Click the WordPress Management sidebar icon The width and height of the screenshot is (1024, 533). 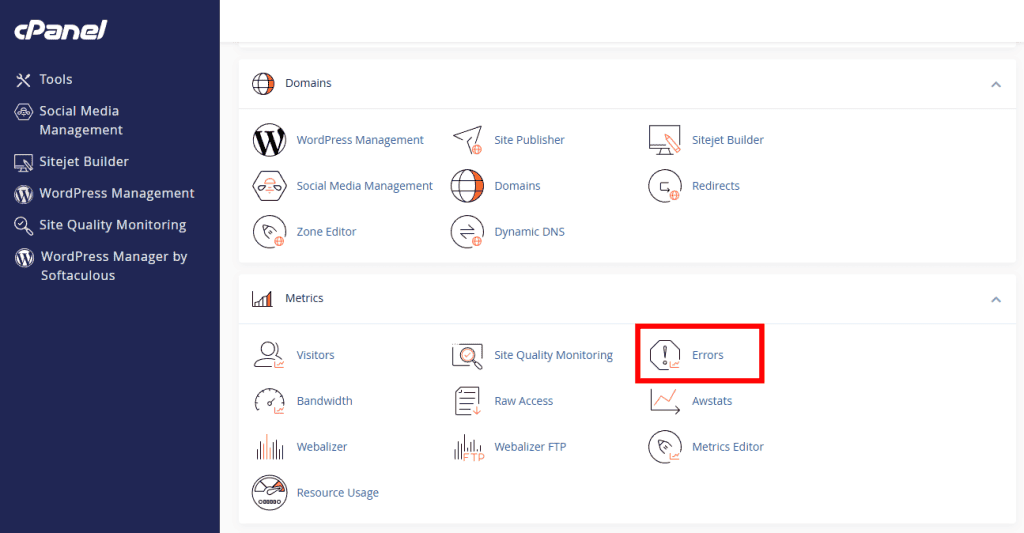pos(24,194)
